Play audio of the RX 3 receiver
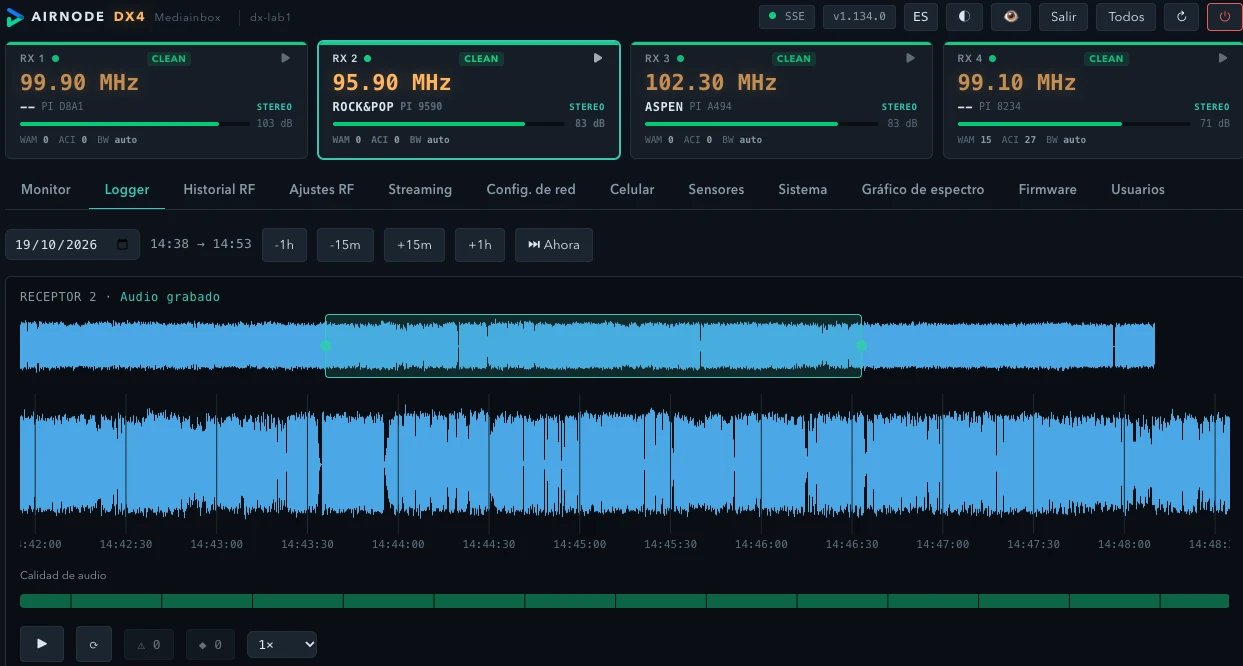 (x=910, y=58)
